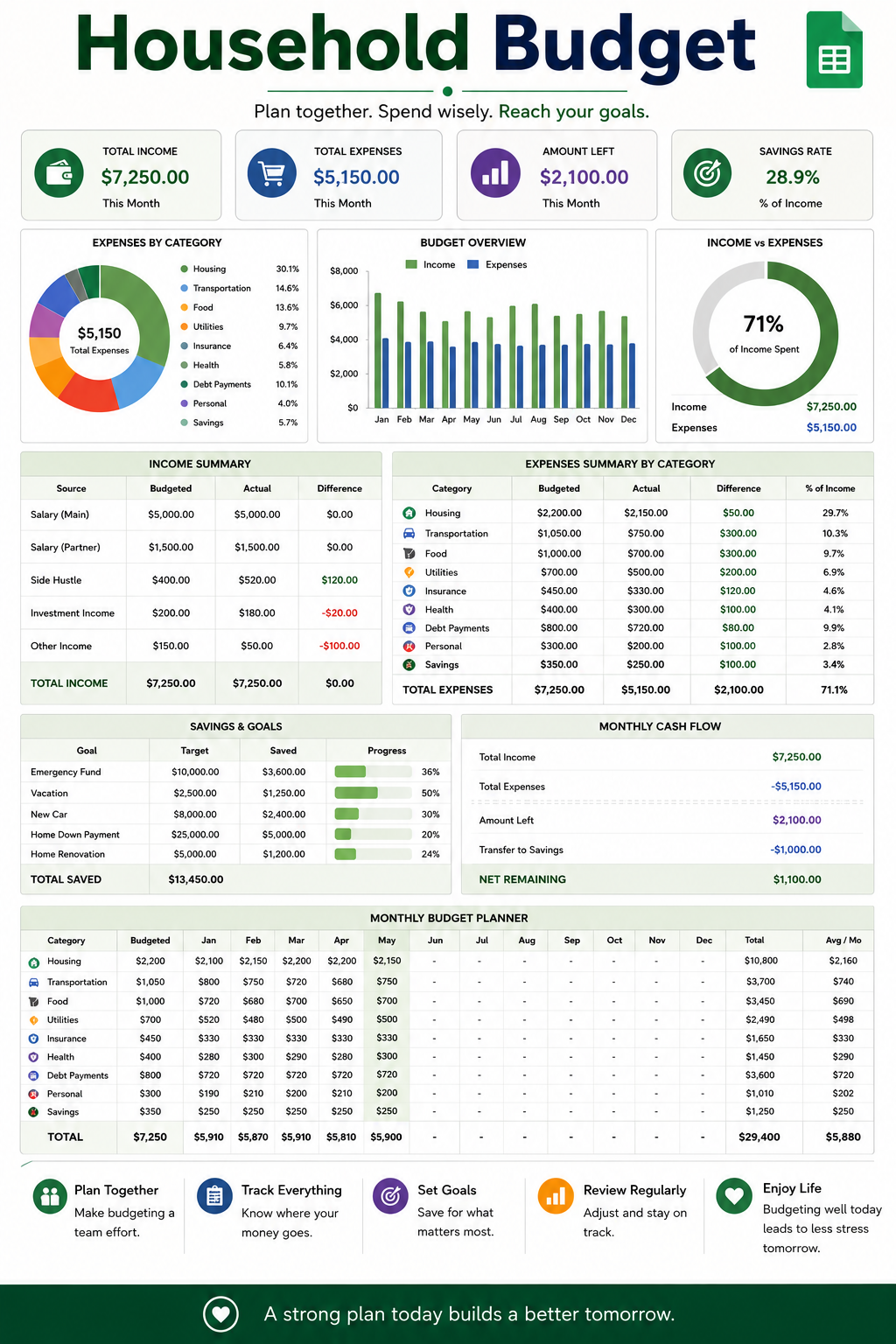Click the orange Review Regularly chart icon
The image size is (896, 1344).
(556, 1196)
